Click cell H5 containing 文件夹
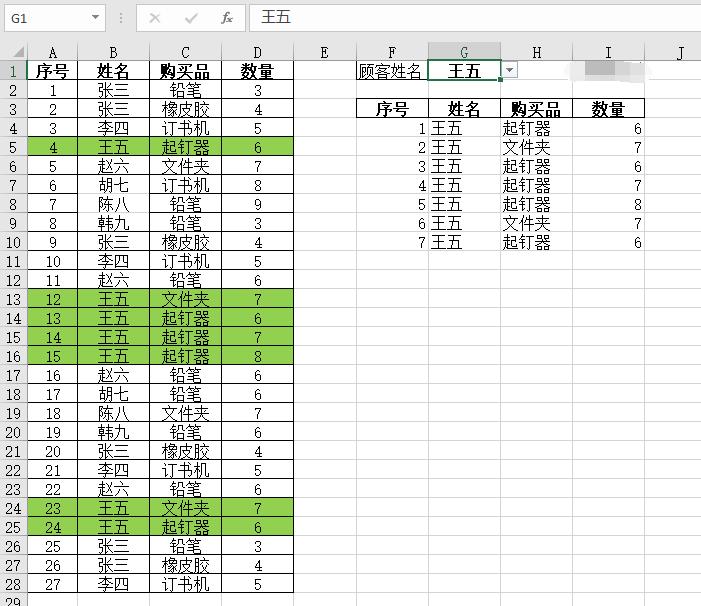This screenshot has height=606, width=701. pos(536,147)
